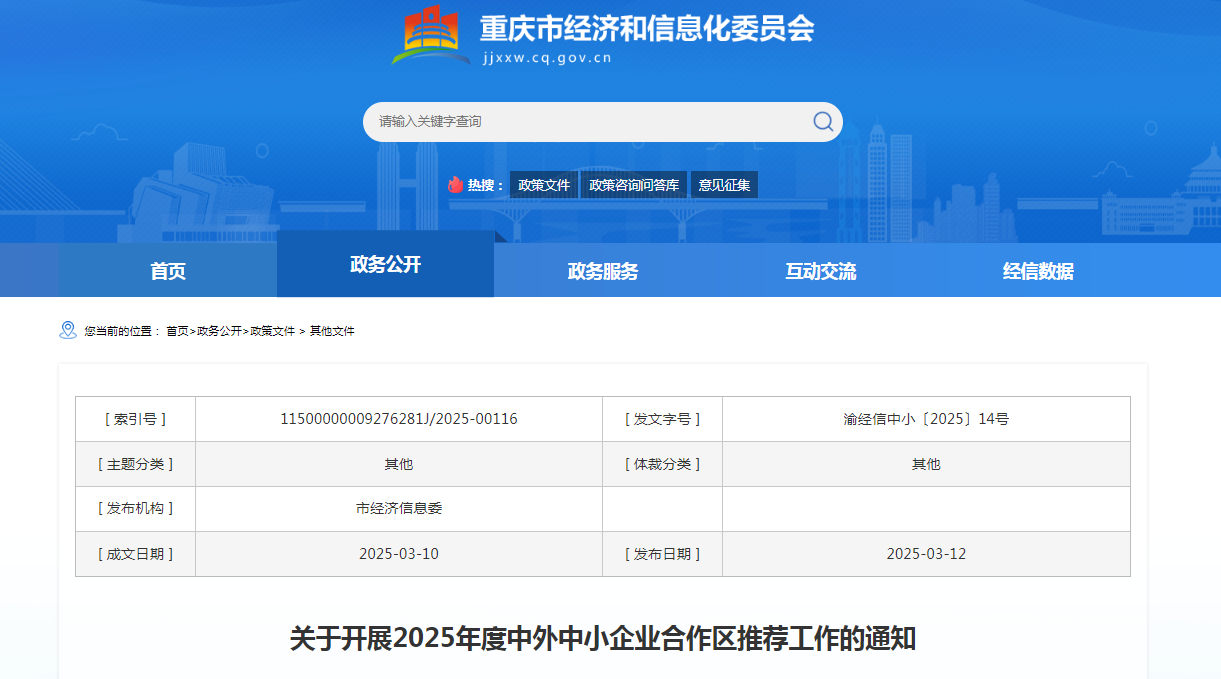
Task: Switch to the 政务服务 navigation tab
Action: click(602, 269)
